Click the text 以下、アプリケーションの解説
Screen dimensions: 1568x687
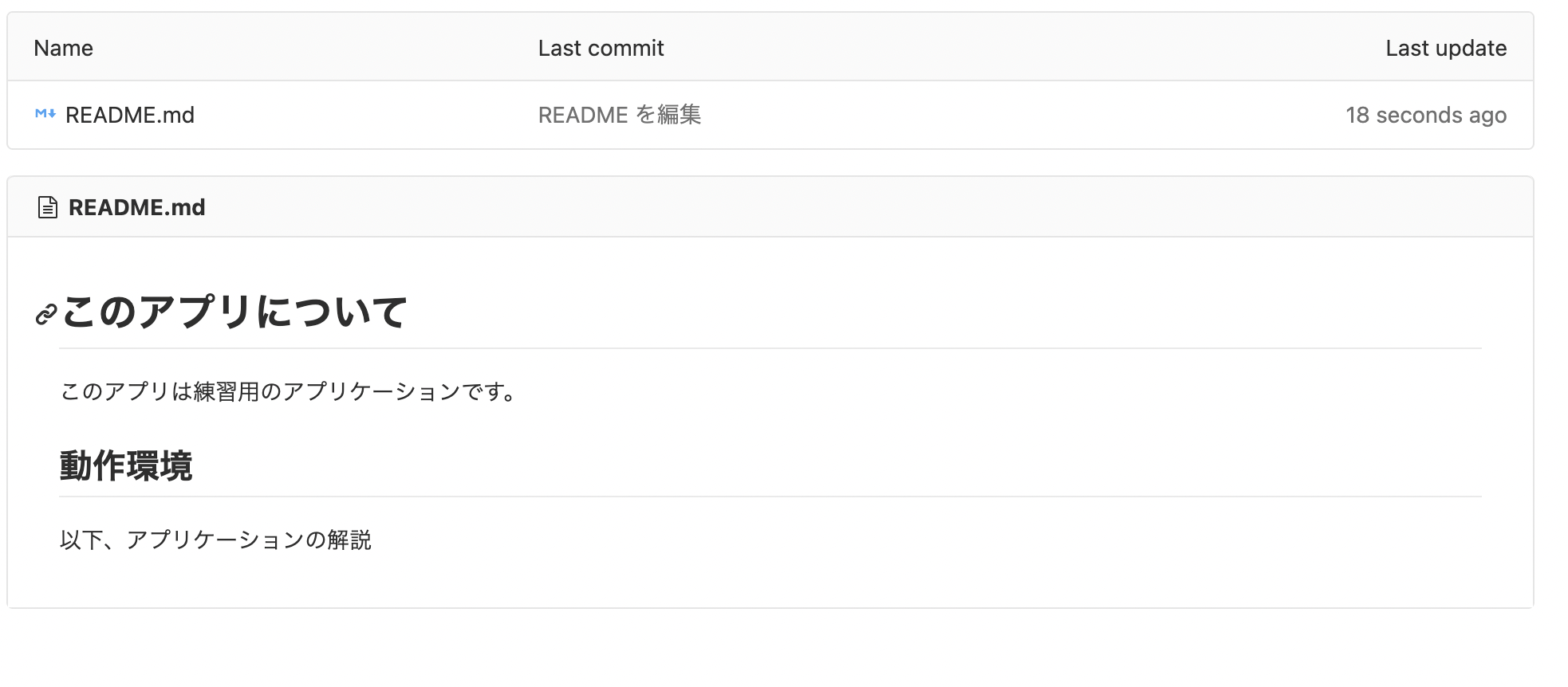(216, 540)
